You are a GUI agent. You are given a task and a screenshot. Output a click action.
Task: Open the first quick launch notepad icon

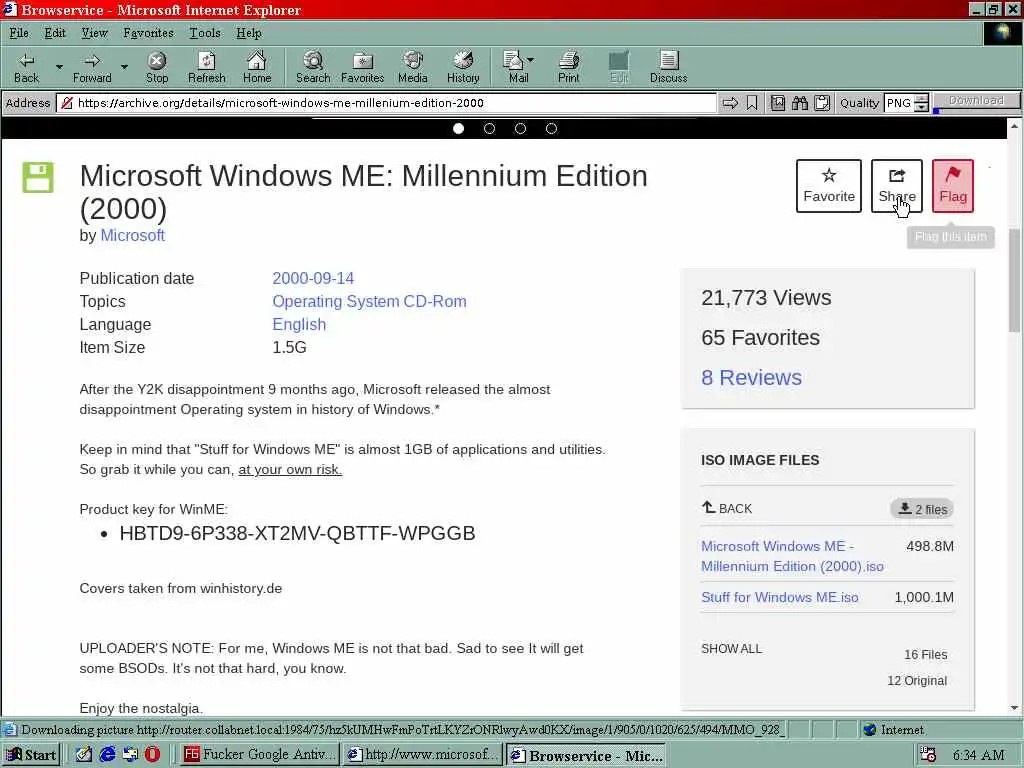(x=84, y=754)
